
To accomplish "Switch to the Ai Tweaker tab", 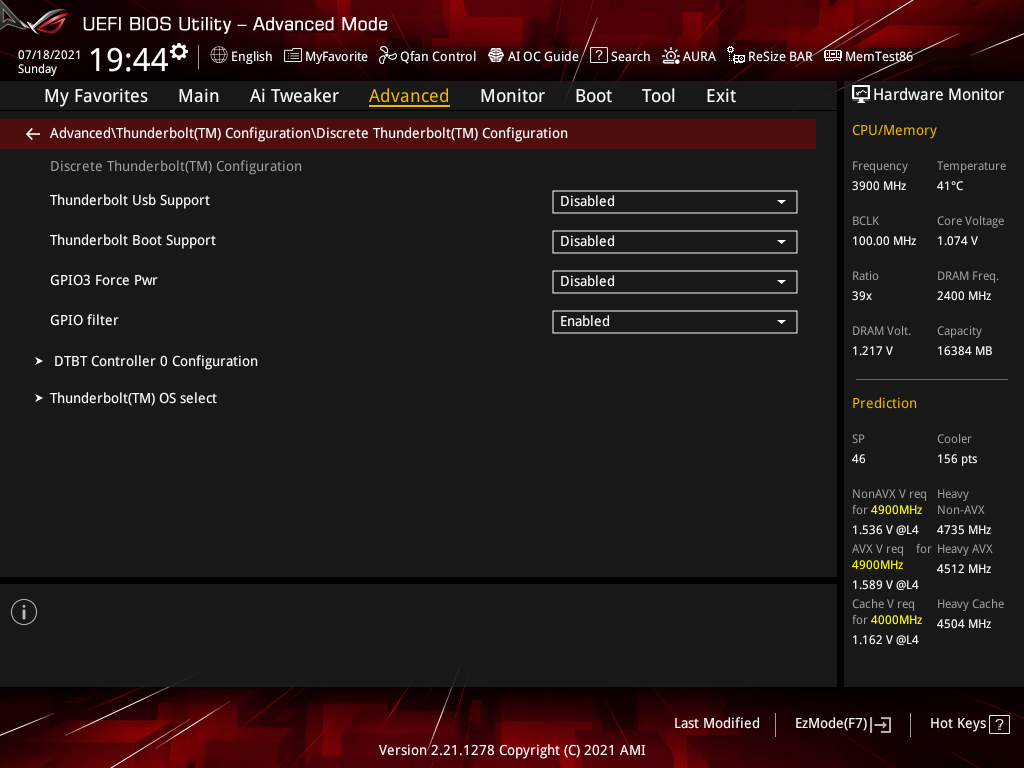I will (294, 95).
